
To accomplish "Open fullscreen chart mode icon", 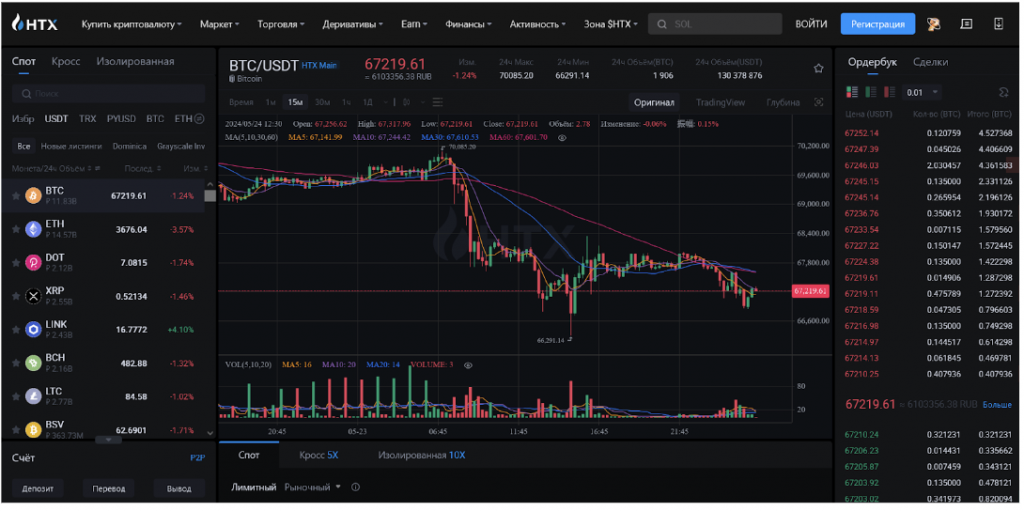I will click(819, 102).
